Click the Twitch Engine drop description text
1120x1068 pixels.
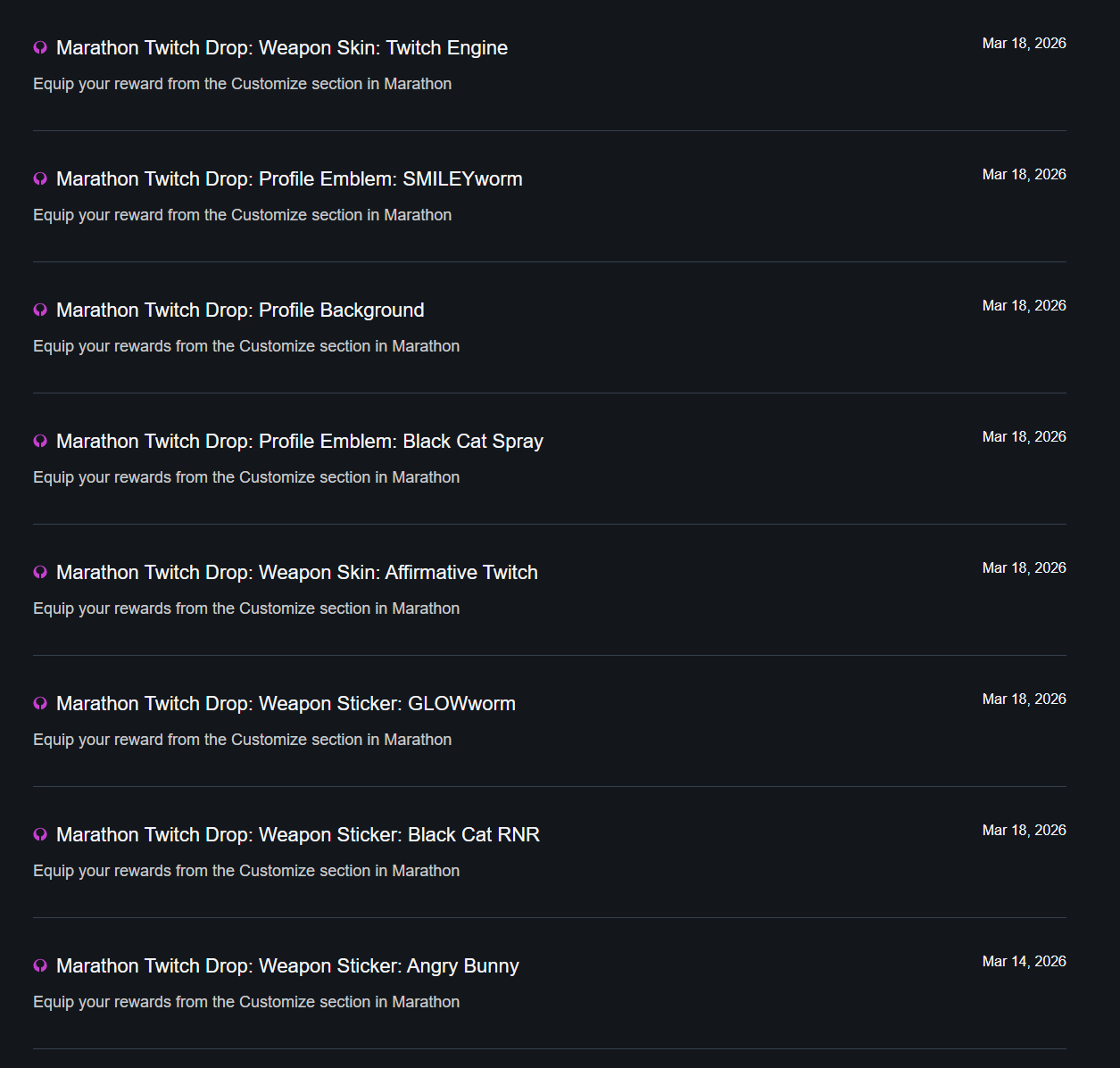pyautogui.click(x=242, y=84)
